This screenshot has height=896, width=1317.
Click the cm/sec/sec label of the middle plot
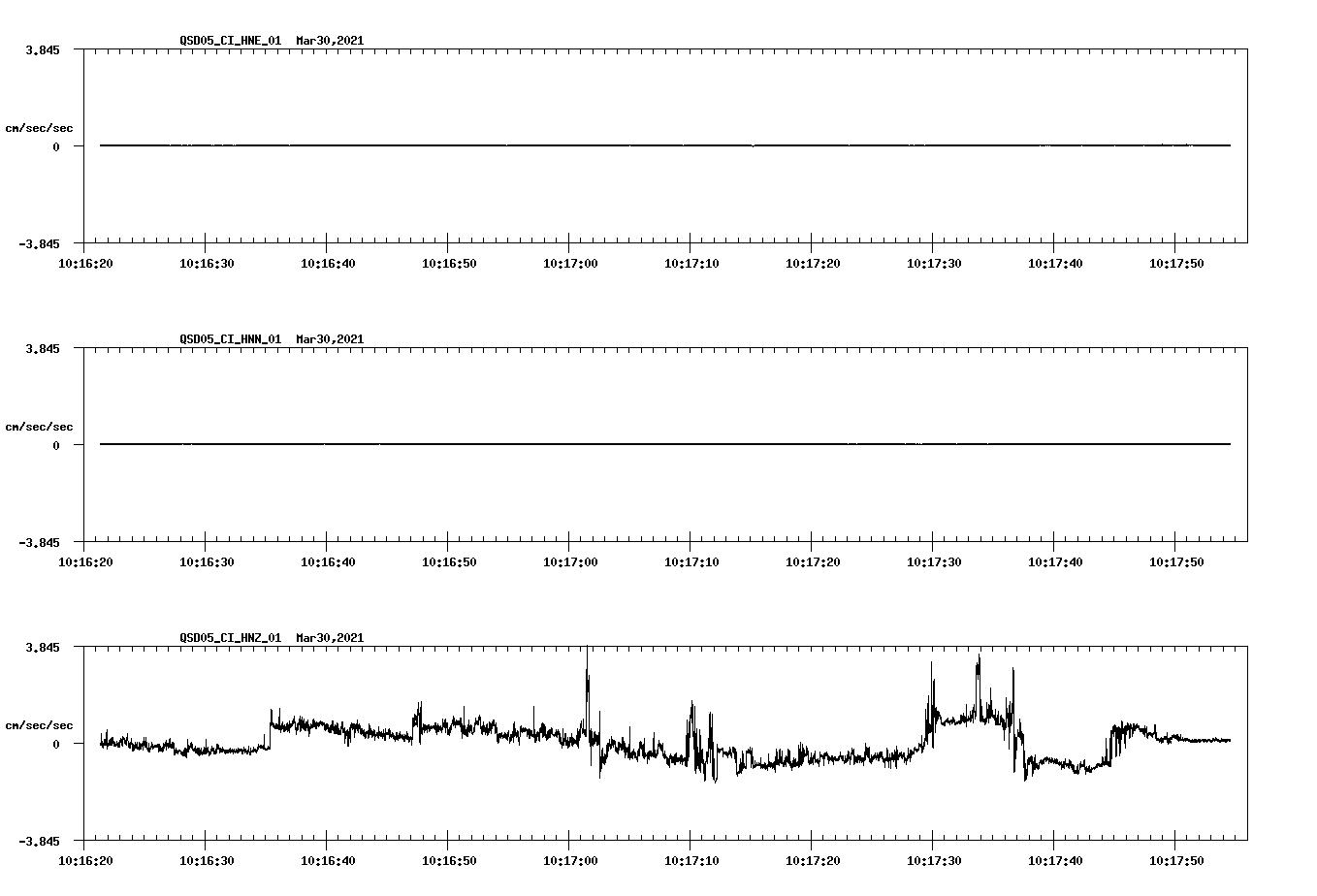[x=40, y=426]
